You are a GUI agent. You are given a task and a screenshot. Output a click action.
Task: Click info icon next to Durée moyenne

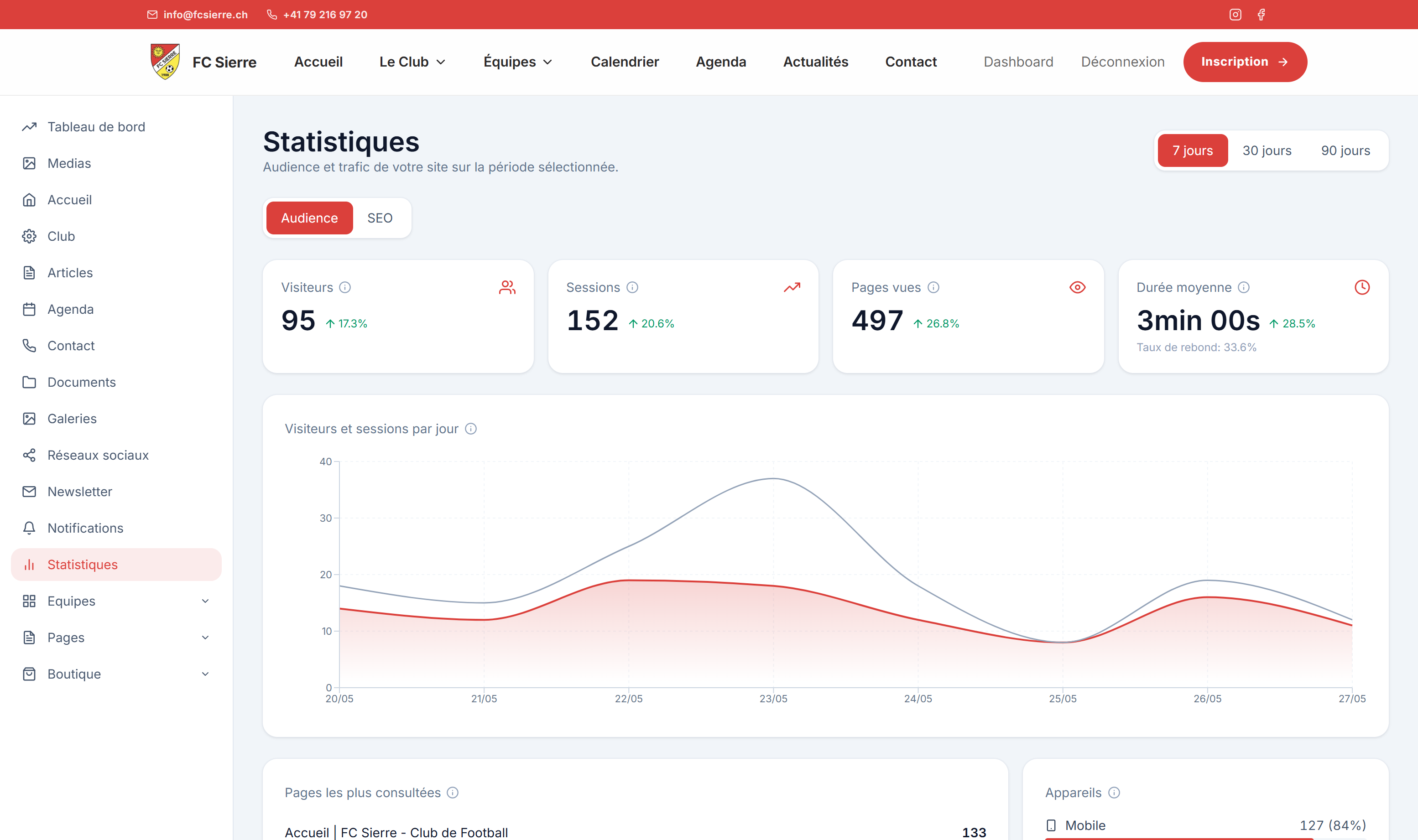tap(1244, 288)
